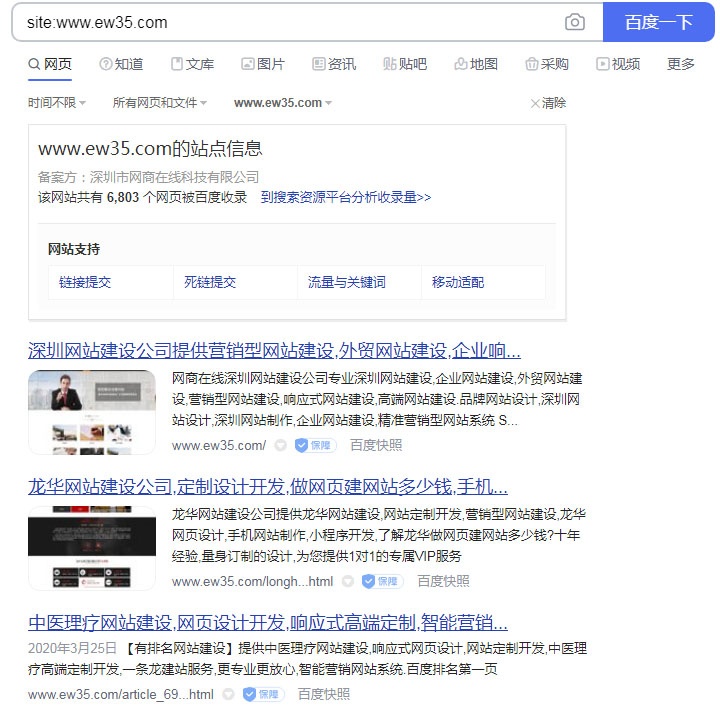720x716 pixels.
Task: Open 到搜索资源平台分析收录量 link
Action: pyautogui.click(x=346, y=197)
